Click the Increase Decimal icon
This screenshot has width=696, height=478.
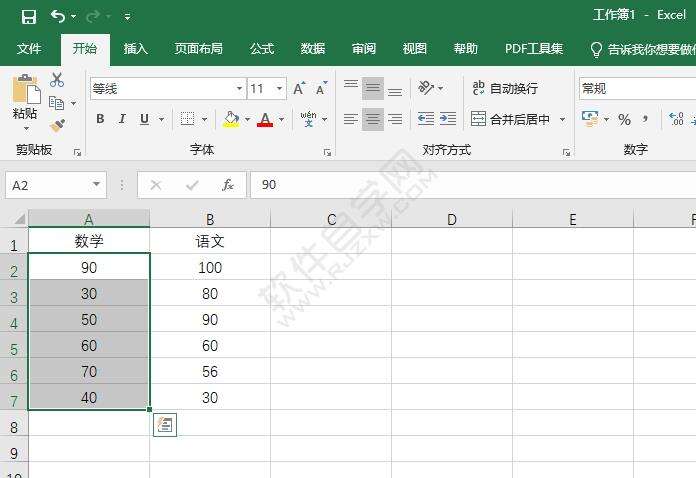(x=676, y=119)
